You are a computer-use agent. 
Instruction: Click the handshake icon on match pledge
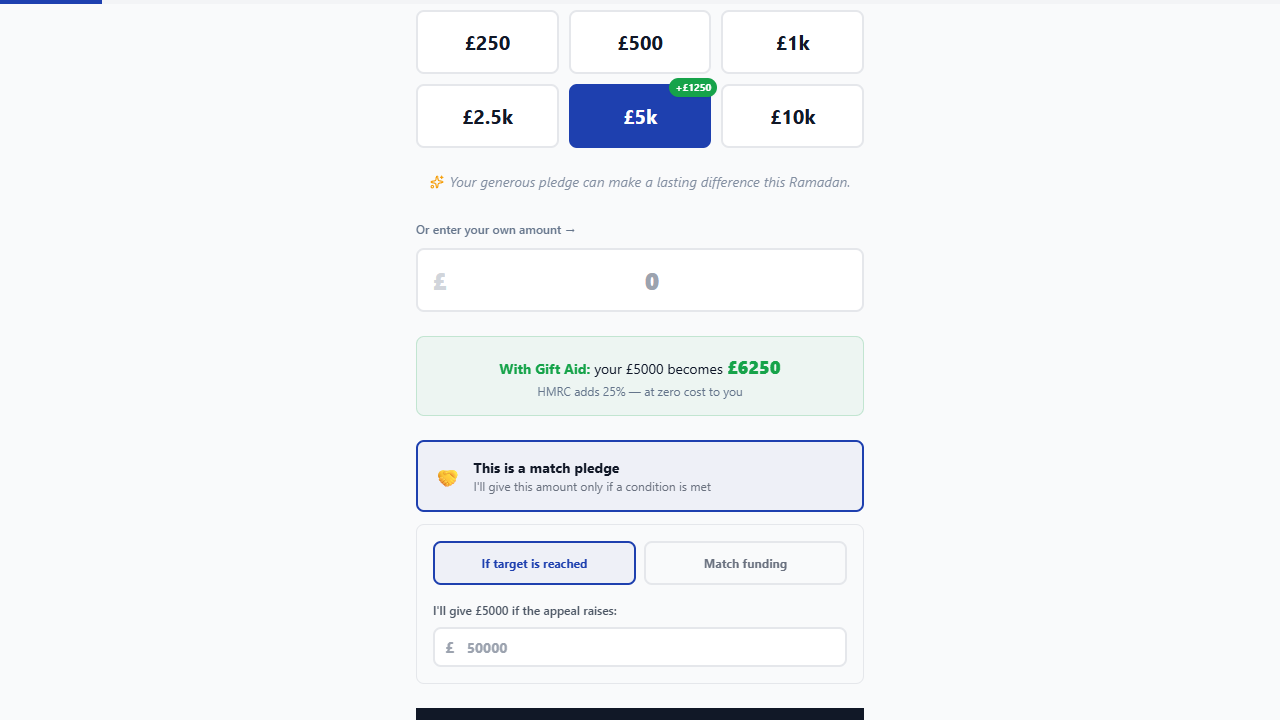click(447, 478)
